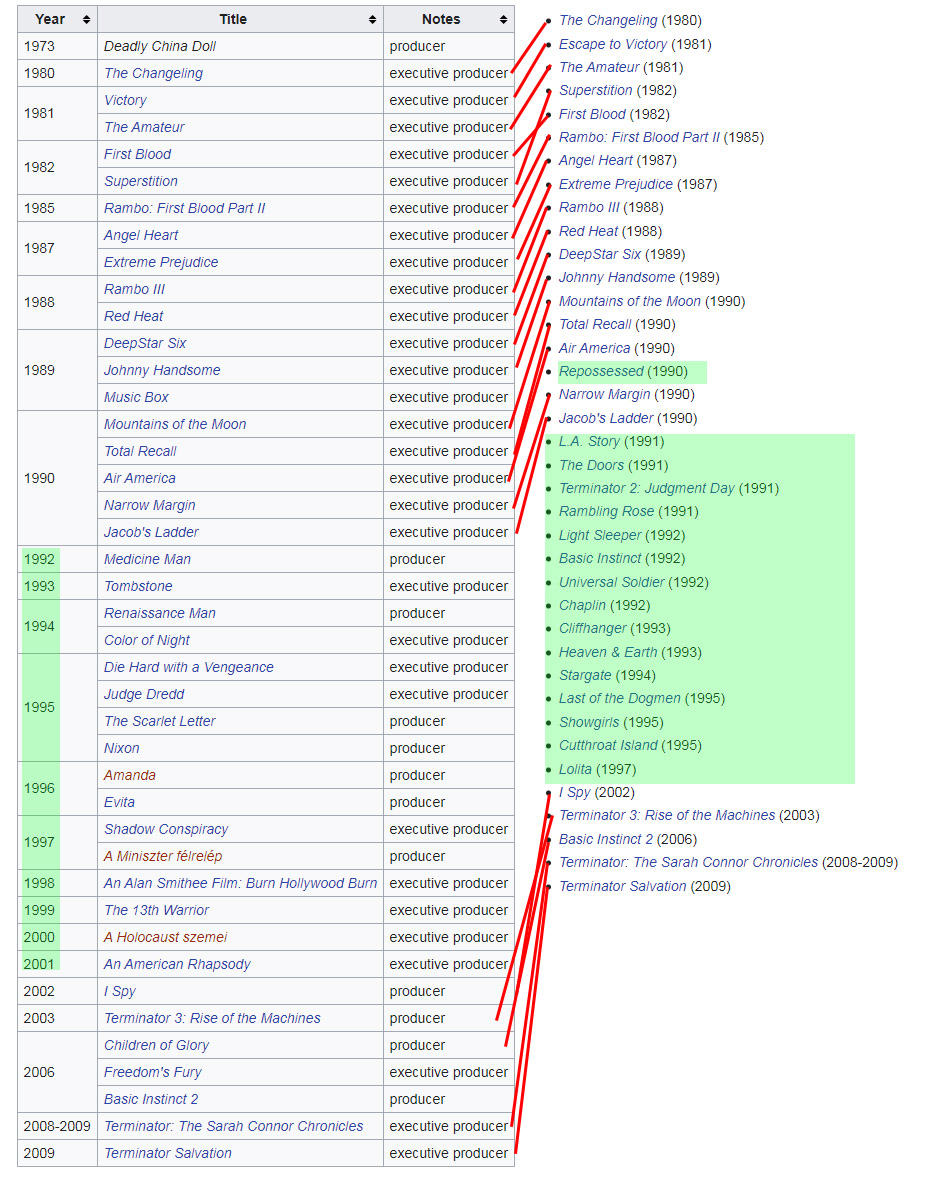This screenshot has width=934, height=1183.
Task: Open An Alan Smithee Film link
Action: pyautogui.click(x=241, y=883)
